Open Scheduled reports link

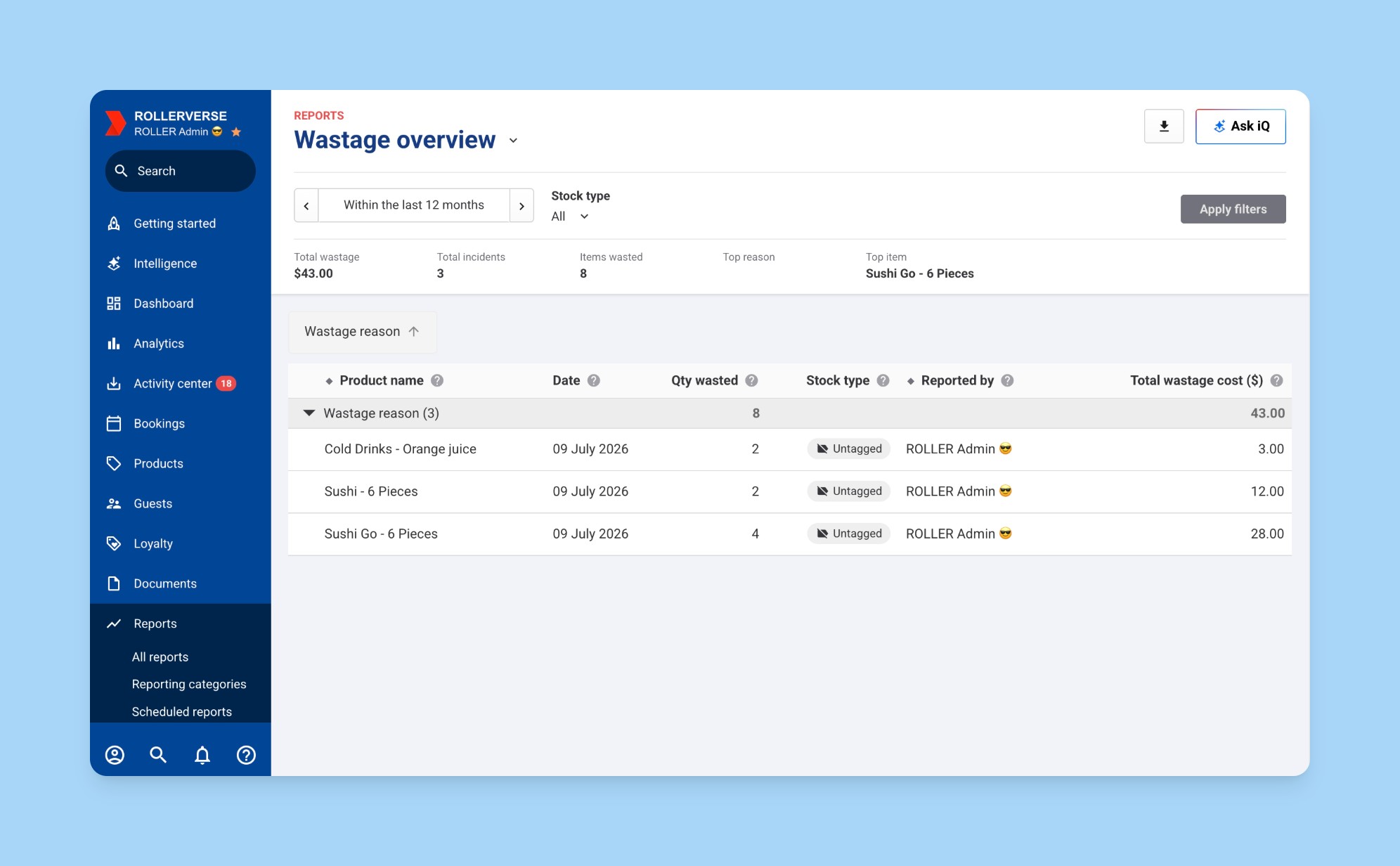[x=181, y=712]
